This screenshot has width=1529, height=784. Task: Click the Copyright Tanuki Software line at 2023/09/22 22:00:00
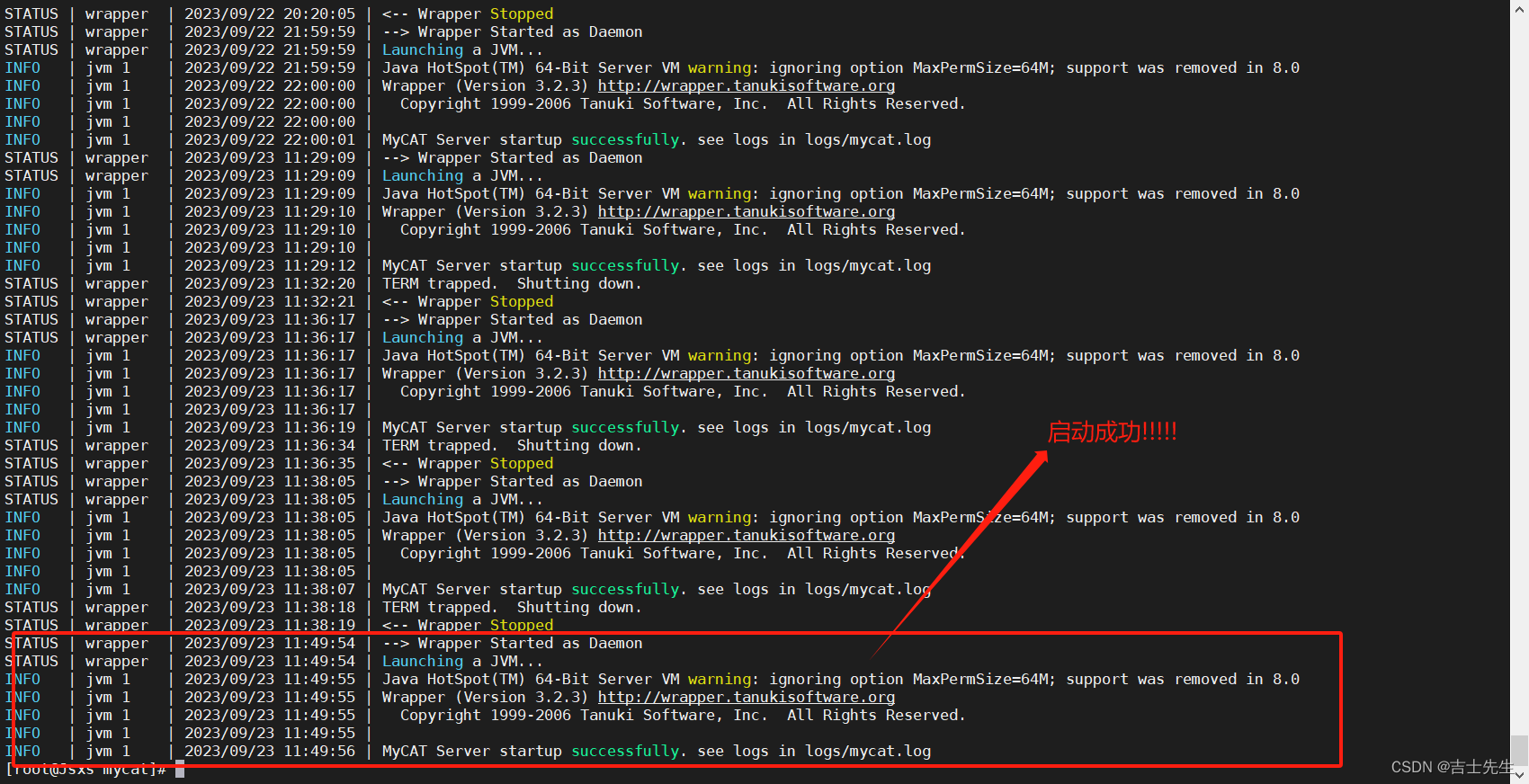point(683,104)
